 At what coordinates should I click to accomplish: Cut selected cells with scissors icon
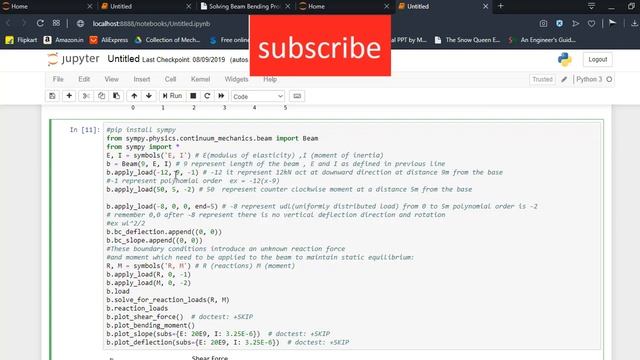point(86,96)
